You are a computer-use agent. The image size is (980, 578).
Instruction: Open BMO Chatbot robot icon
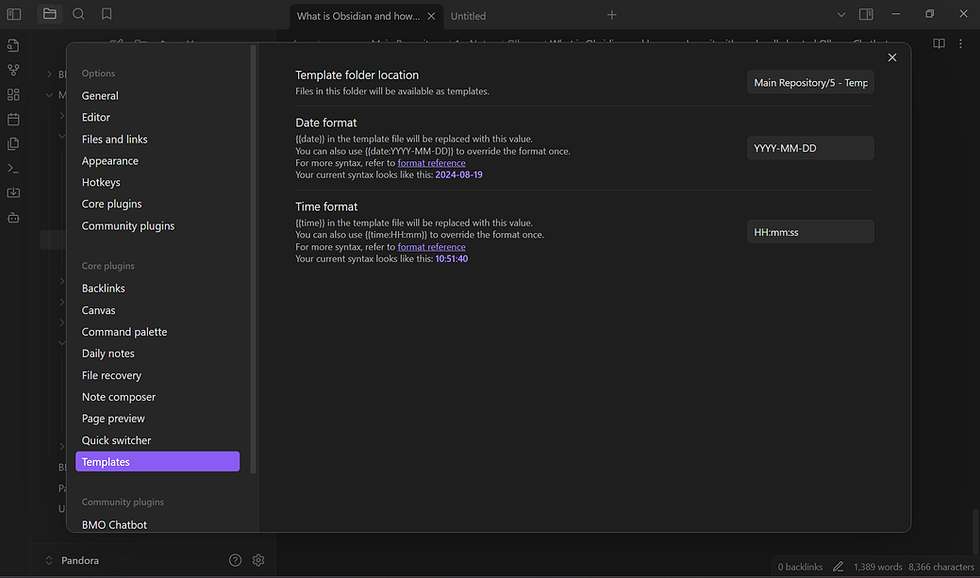(x=13, y=217)
